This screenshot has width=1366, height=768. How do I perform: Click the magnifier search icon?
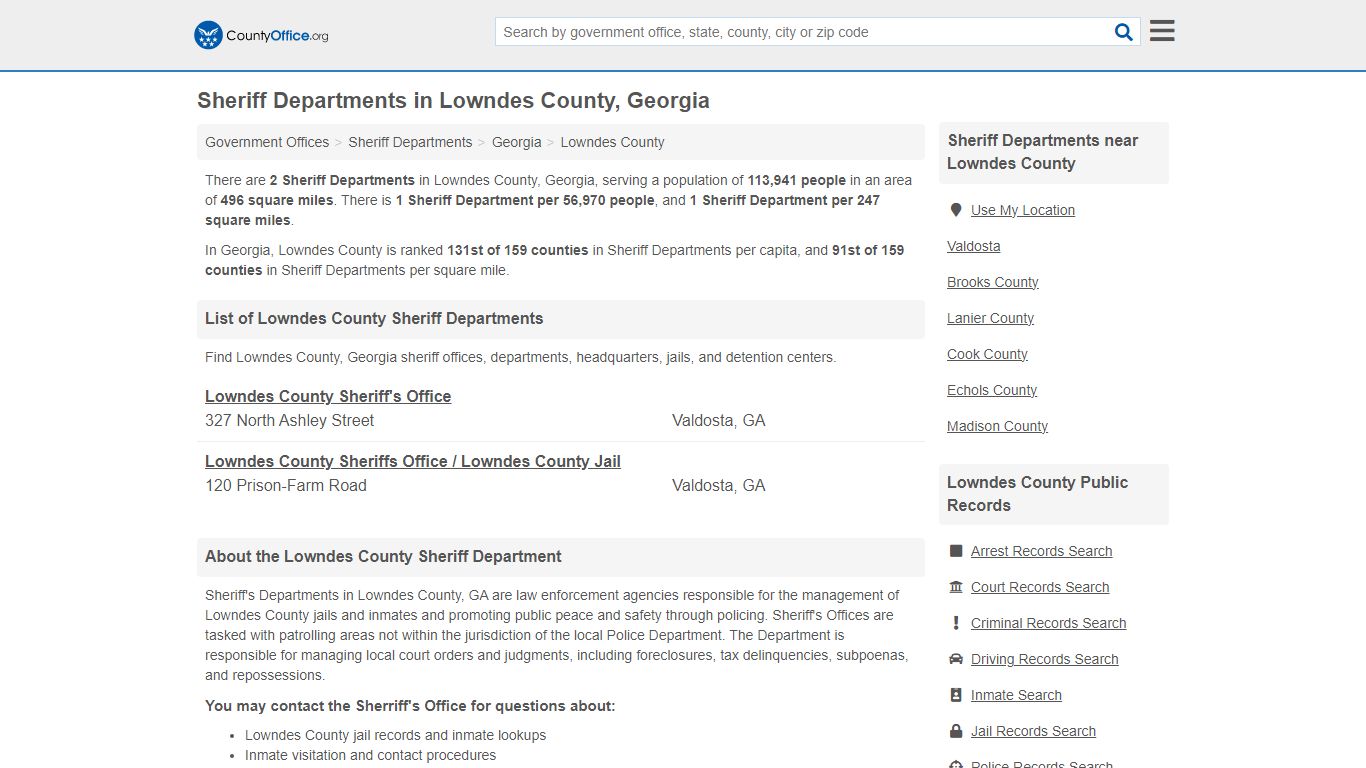coord(1124,32)
